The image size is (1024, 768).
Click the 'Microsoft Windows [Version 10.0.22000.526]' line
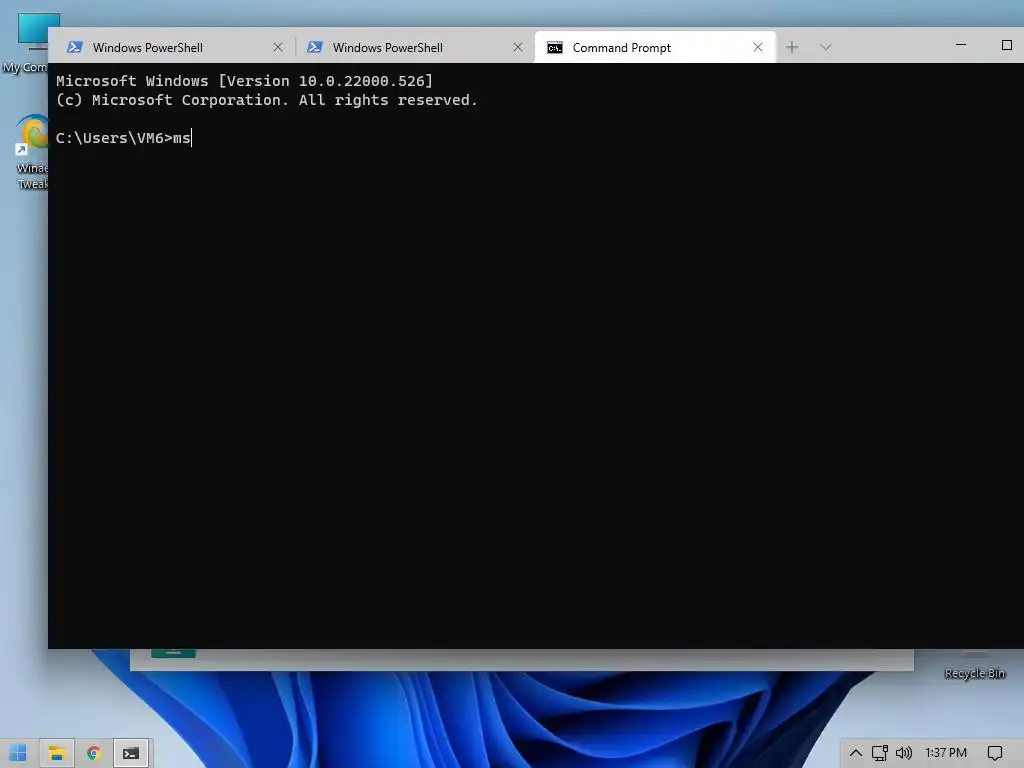244,81
